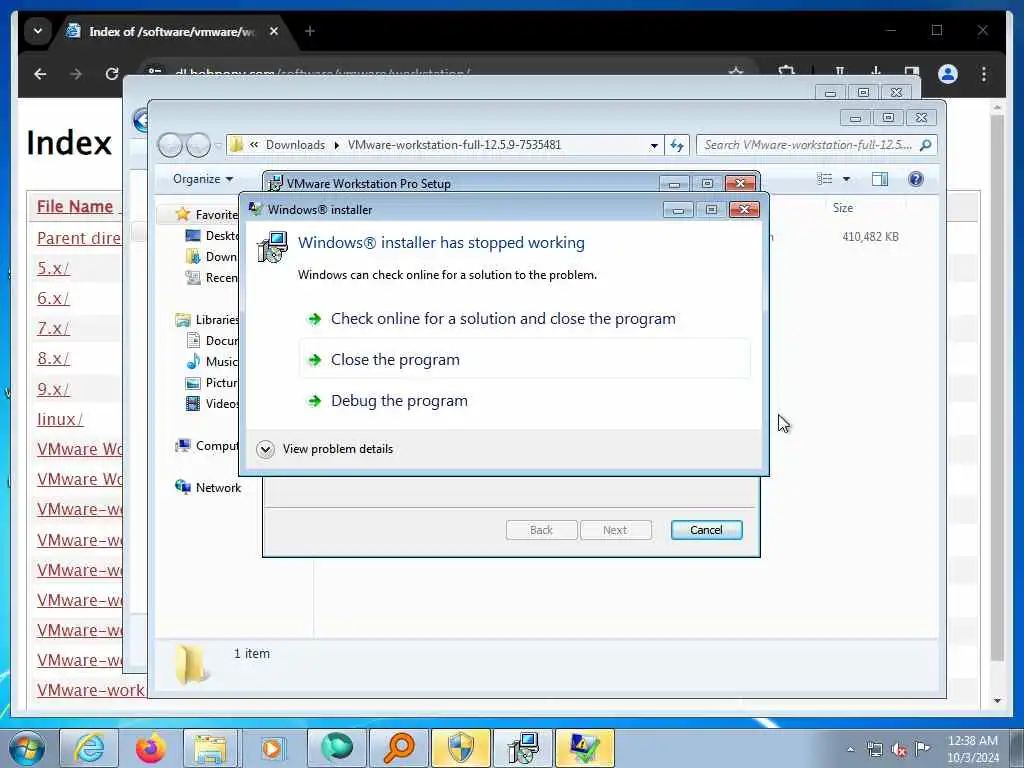Open the Action Center flag icon
This screenshot has width=1024, height=768.
[922, 748]
